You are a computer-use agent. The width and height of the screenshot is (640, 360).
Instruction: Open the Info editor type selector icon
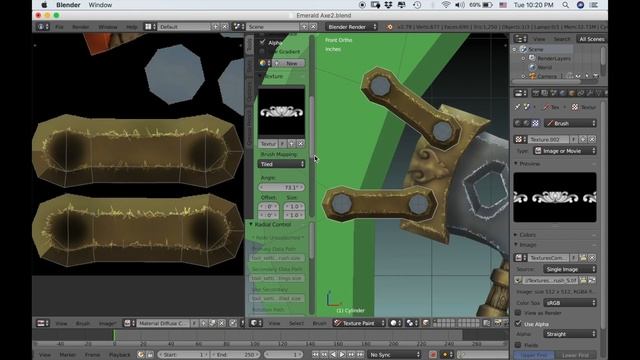tap(42, 27)
